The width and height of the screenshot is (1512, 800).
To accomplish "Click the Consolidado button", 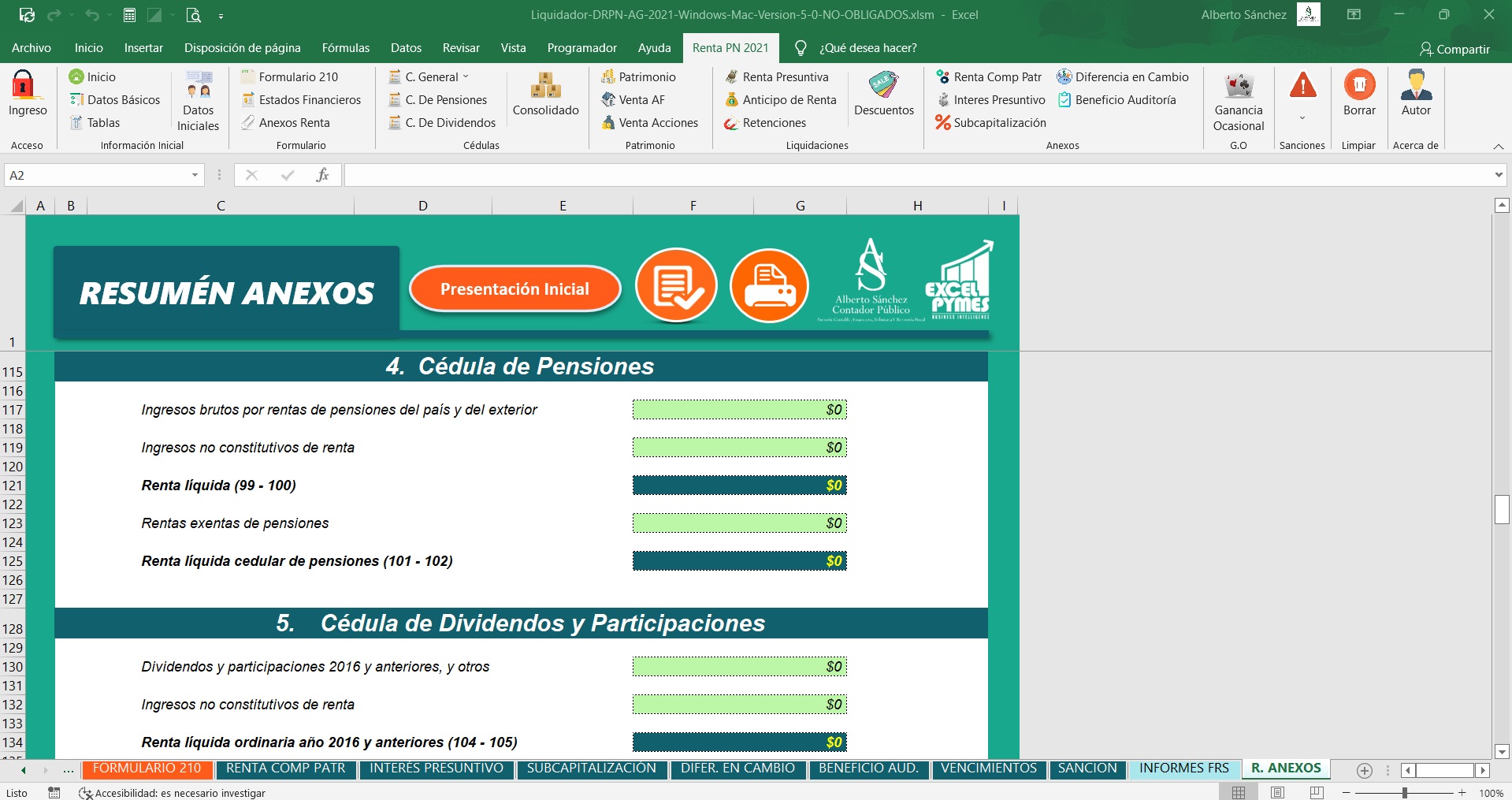I will point(545,95).
